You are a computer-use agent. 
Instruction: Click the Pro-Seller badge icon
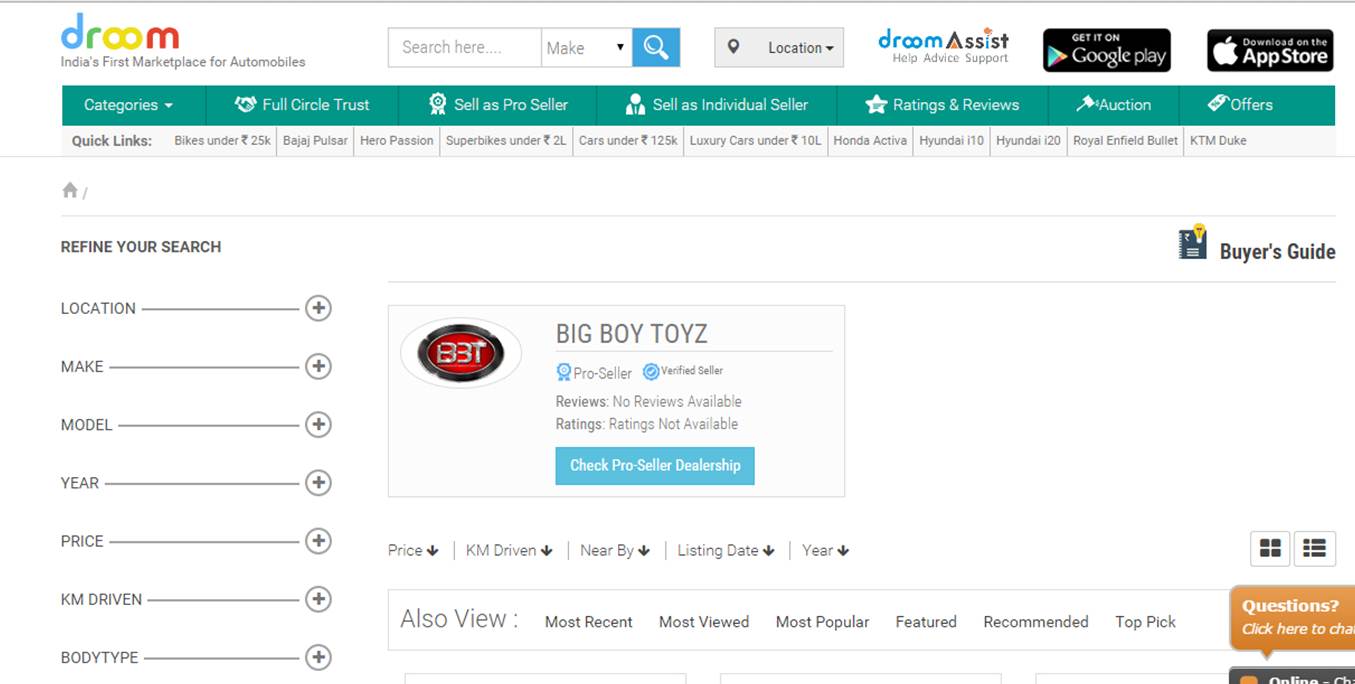point(564,373)
